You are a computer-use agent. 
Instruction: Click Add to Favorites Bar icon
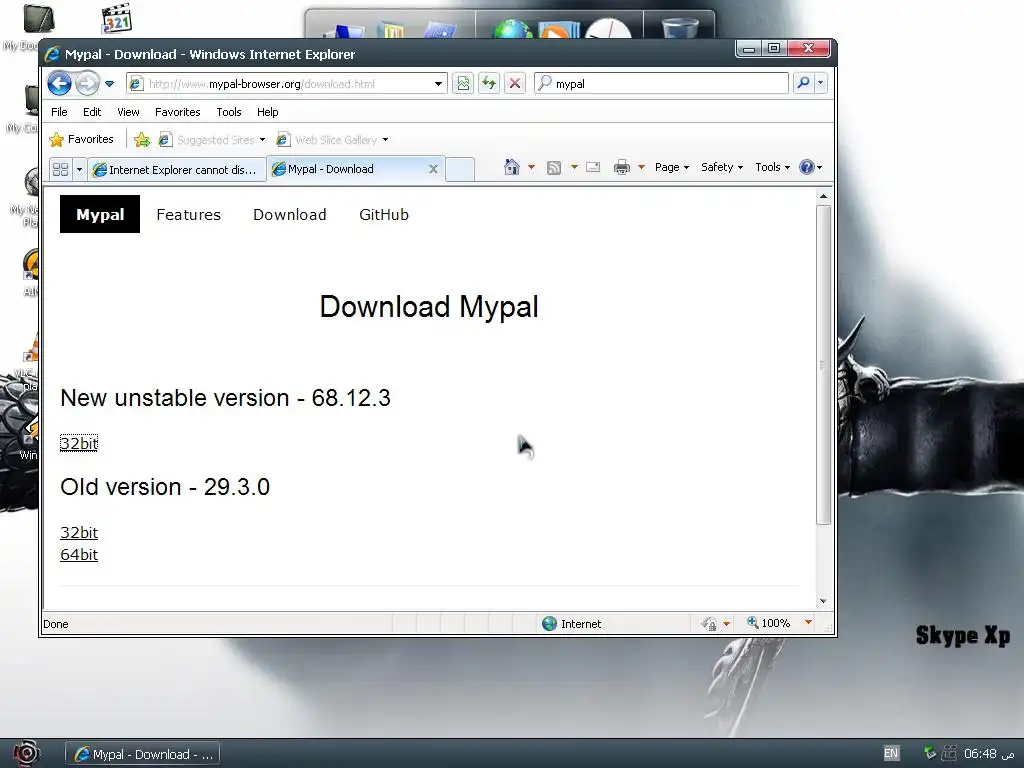click(142, 139)
